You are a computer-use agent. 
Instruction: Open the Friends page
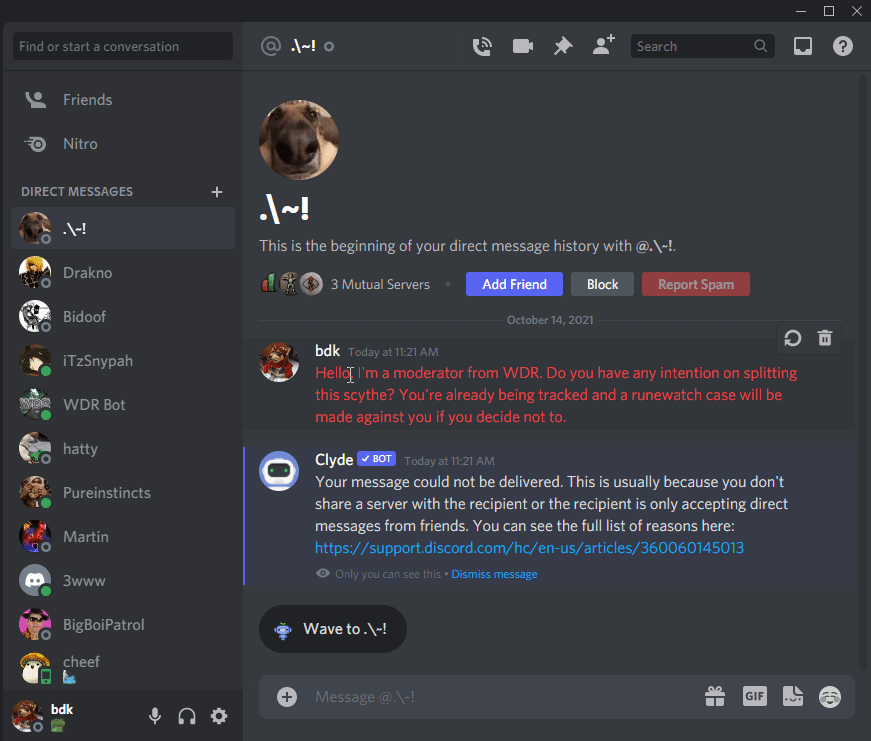123,100
